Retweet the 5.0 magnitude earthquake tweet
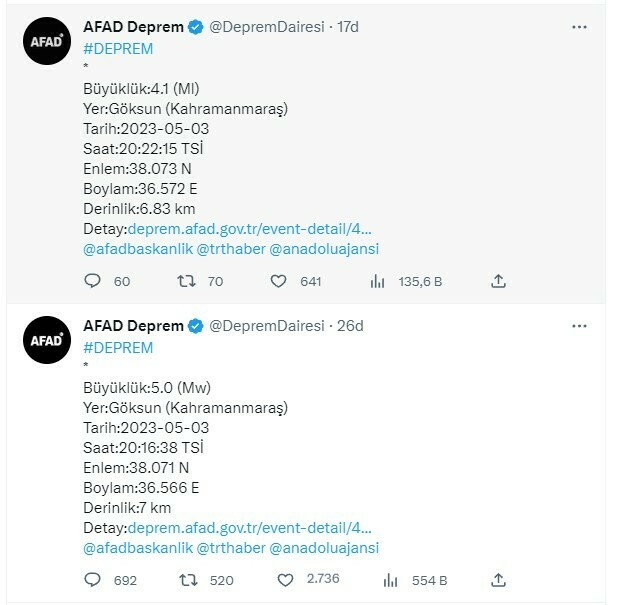619x605 pixels. pos(186,580)
